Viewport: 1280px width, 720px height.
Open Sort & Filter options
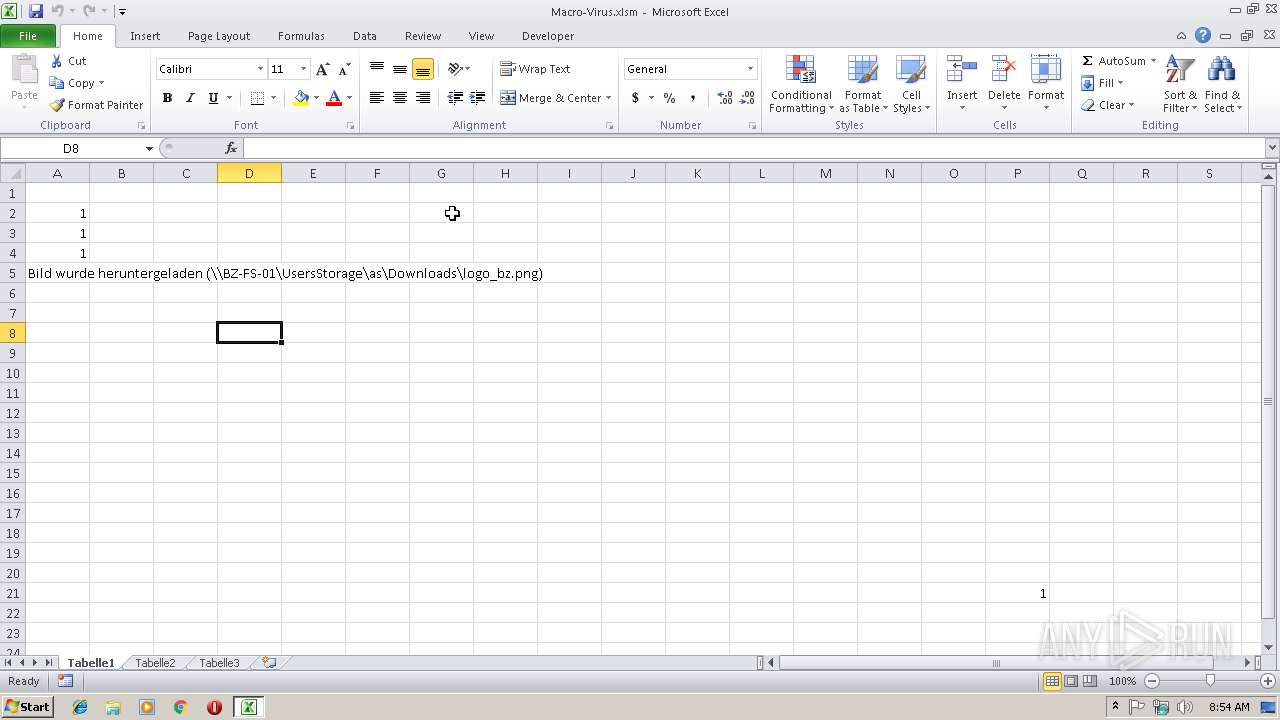coord(1180,84)
